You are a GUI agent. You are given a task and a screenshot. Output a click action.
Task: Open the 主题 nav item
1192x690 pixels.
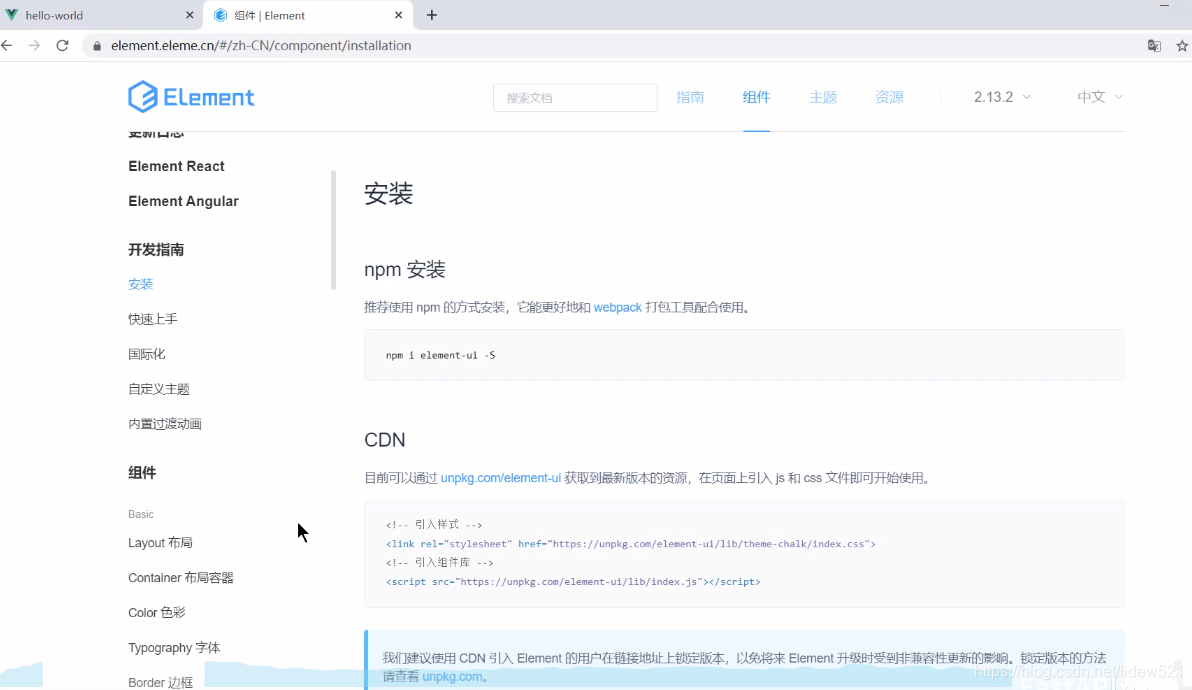click(x=823, y=97)
